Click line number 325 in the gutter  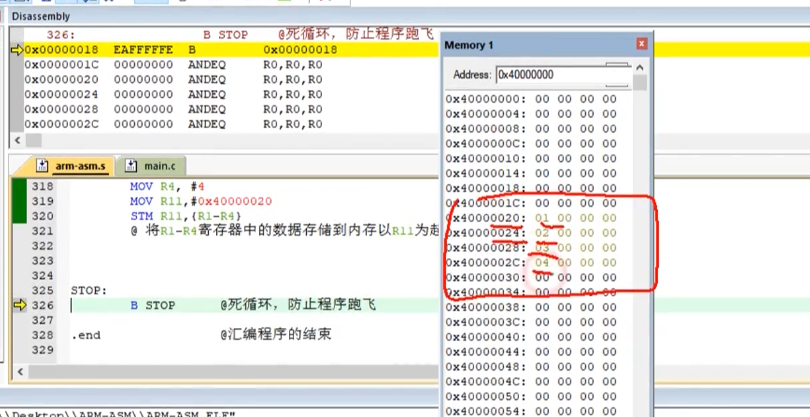(42, 290)
